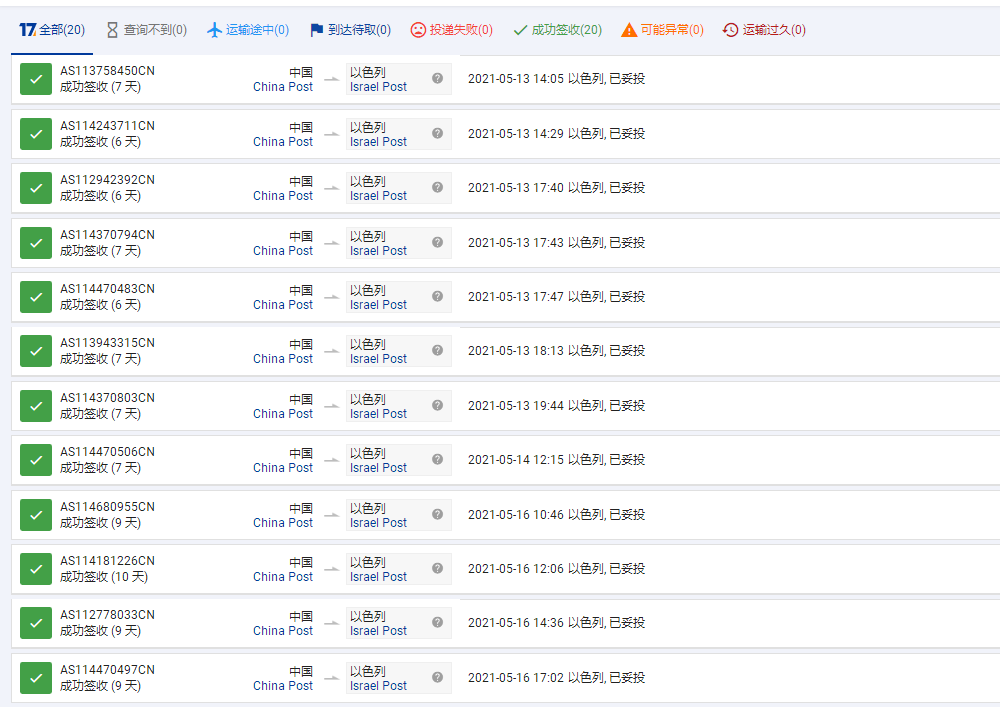Screen dimensions: 1000x707
Task: Toggle green checkbox for AS112778033CN
Action: (x=36, y=623)
